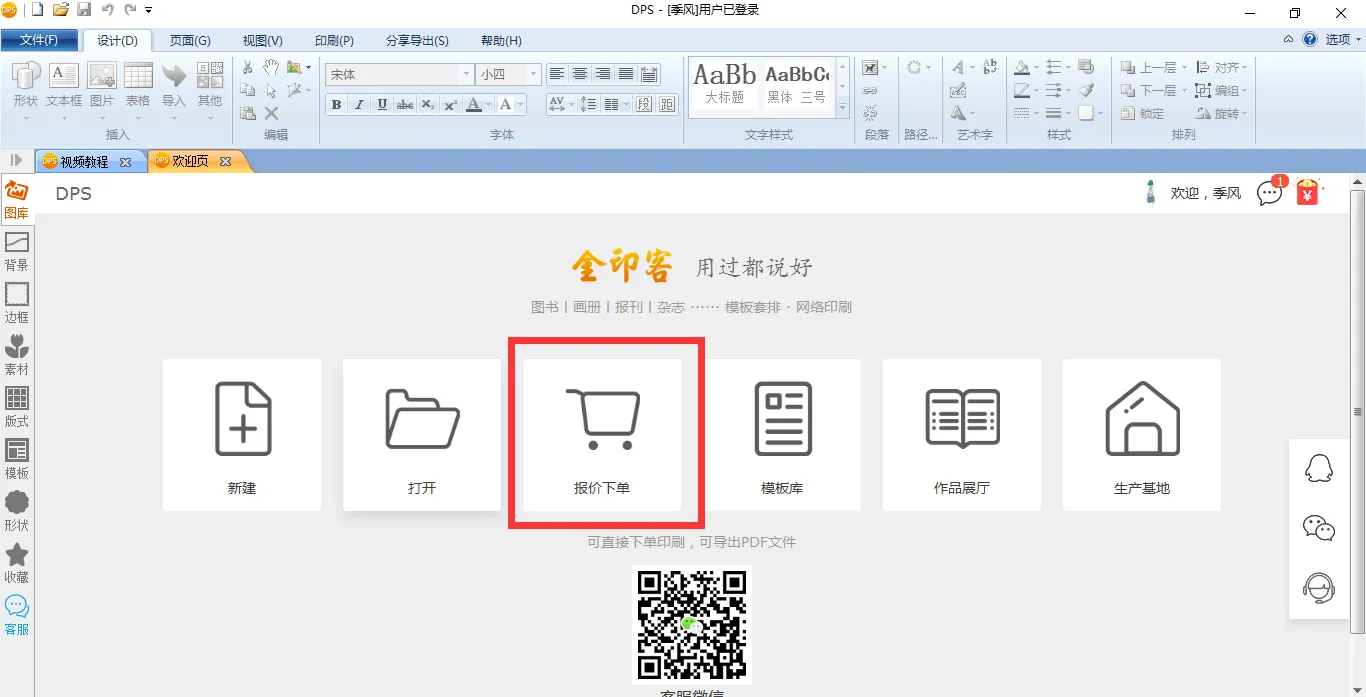1366x697 pixels.
Task: Toggle underline text formatting
Action: click(382, 105)
